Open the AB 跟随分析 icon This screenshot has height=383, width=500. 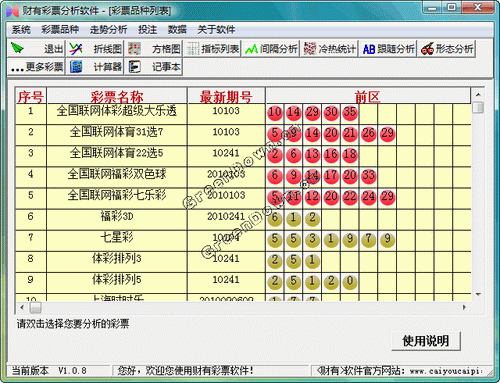pyautogui.click(x=369, y=49)
